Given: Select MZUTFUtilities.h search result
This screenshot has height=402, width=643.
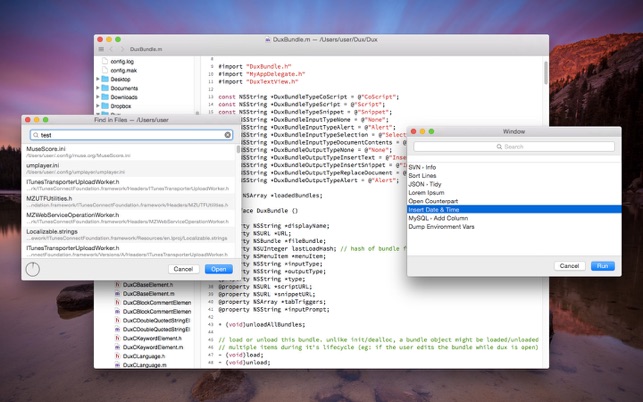Looking at the screenshot, I should click(129, 201).
